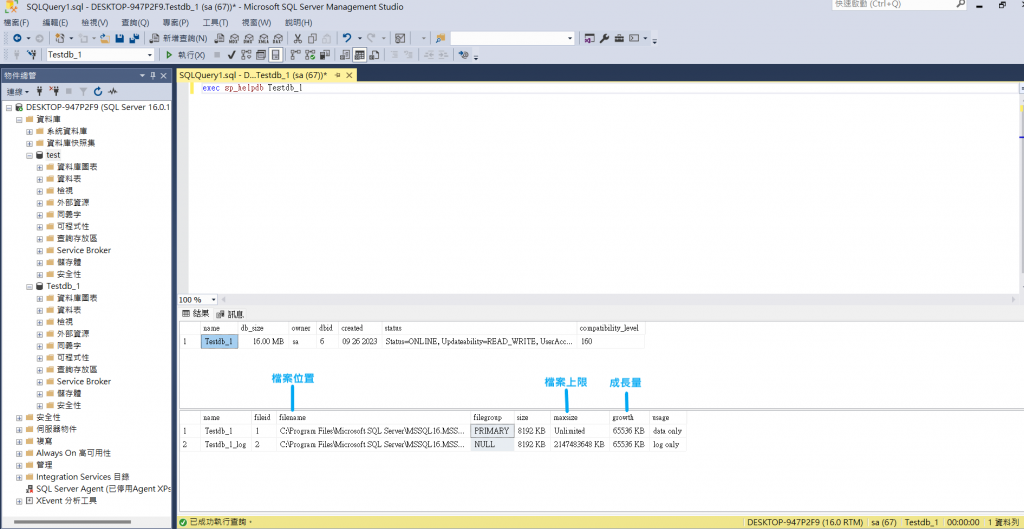Open the 100 % zoom dropdown

[x=214, y=300]
